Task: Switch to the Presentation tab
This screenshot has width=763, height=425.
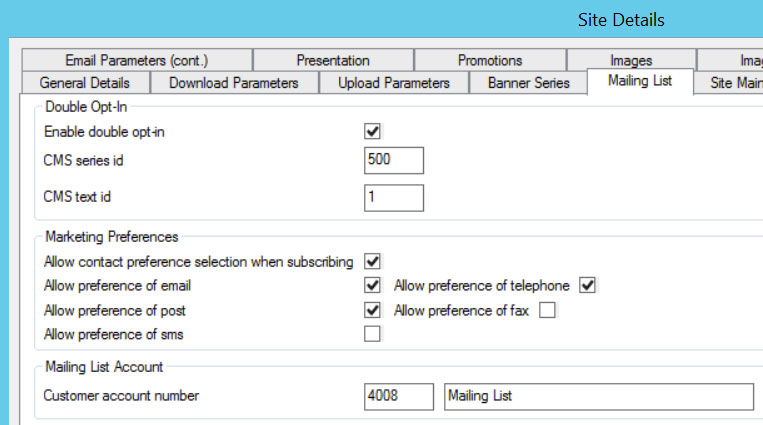Action: point(333,60)
